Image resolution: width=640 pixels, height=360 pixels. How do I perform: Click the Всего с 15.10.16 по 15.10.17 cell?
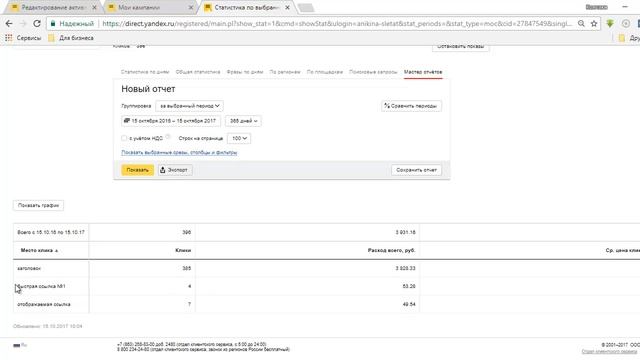(x=51, y=232)
